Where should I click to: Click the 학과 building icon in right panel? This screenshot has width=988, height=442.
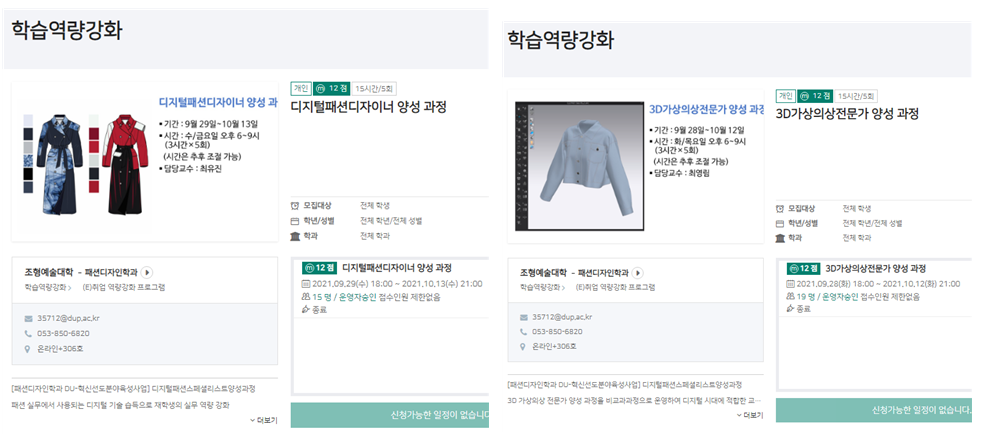click(780, 238)
